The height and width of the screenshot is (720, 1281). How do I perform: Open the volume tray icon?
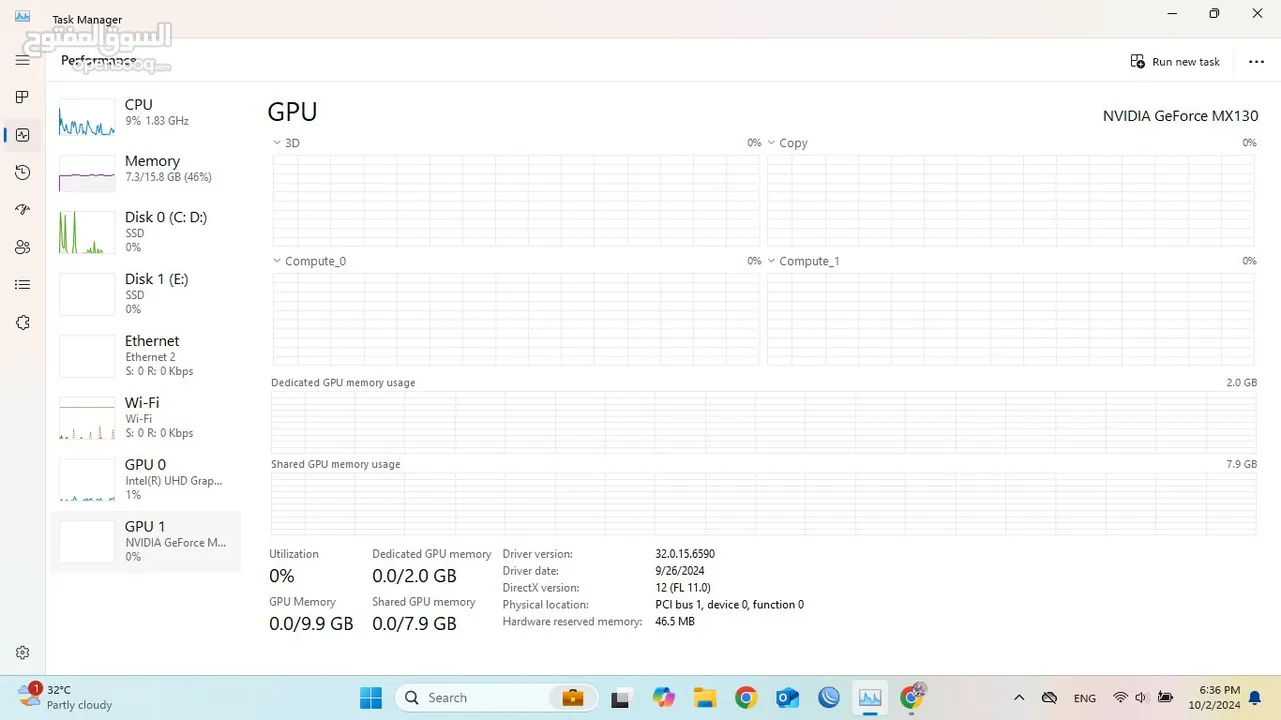tap(1141, 698)
